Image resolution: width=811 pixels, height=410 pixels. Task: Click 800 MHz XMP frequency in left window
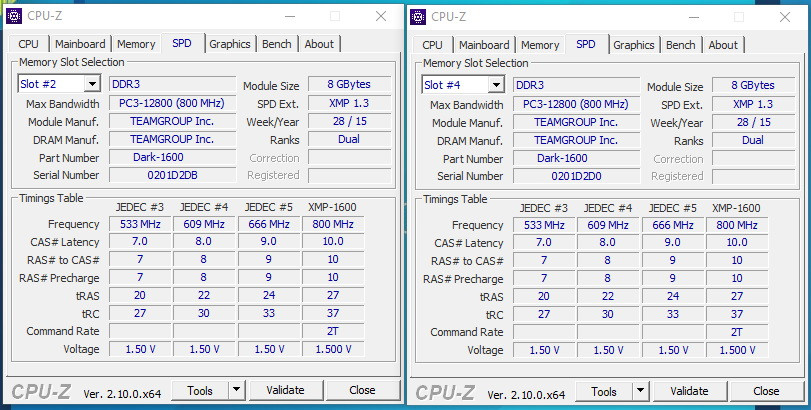click(x=333, y=224)
